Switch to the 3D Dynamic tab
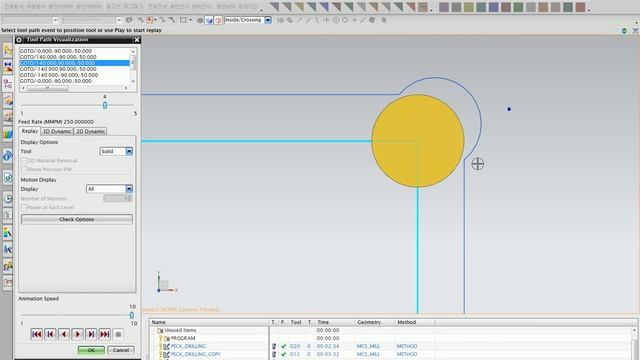The image size is (640, 360). 57,131
